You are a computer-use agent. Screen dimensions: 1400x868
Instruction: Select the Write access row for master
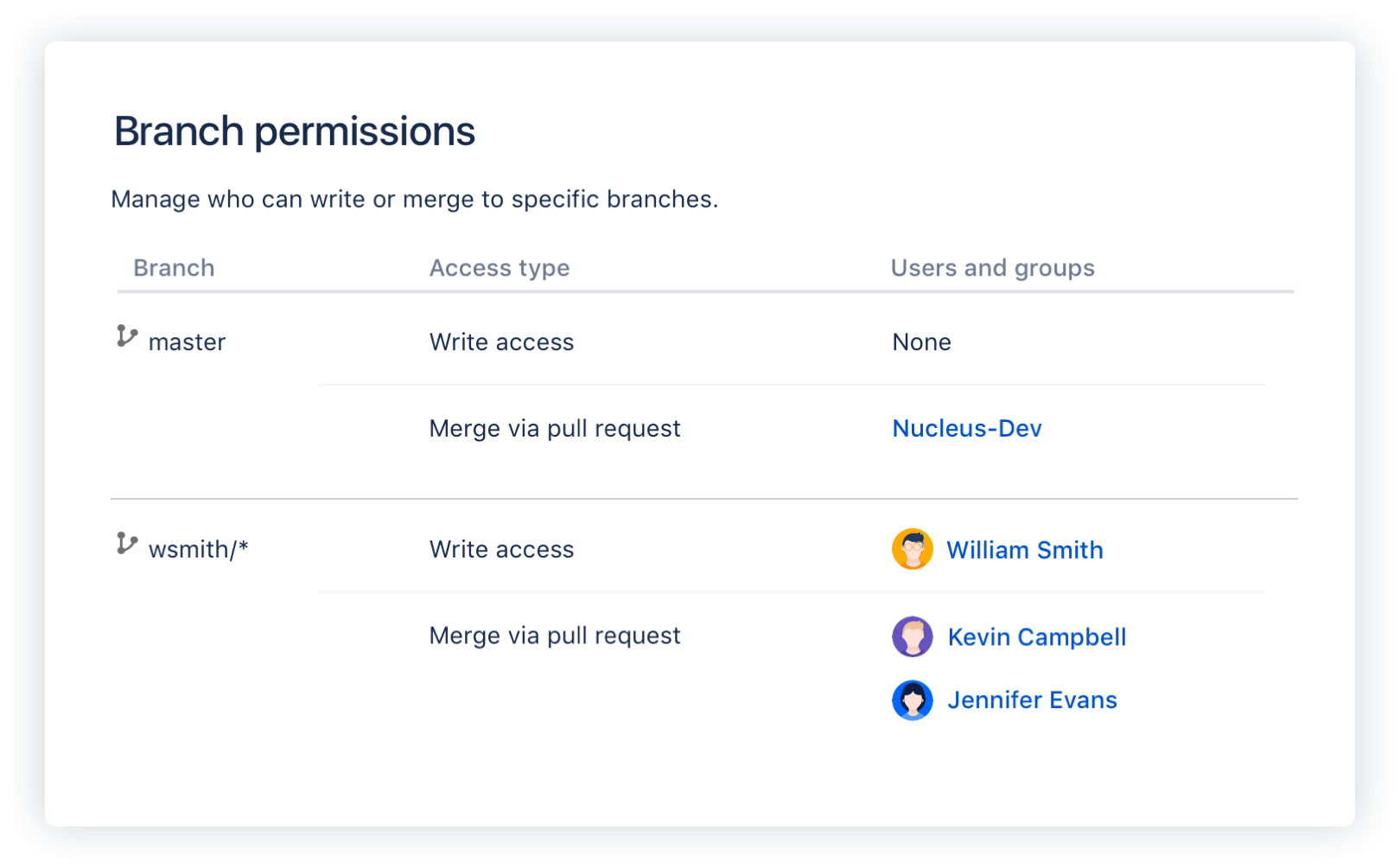[501, 342]
